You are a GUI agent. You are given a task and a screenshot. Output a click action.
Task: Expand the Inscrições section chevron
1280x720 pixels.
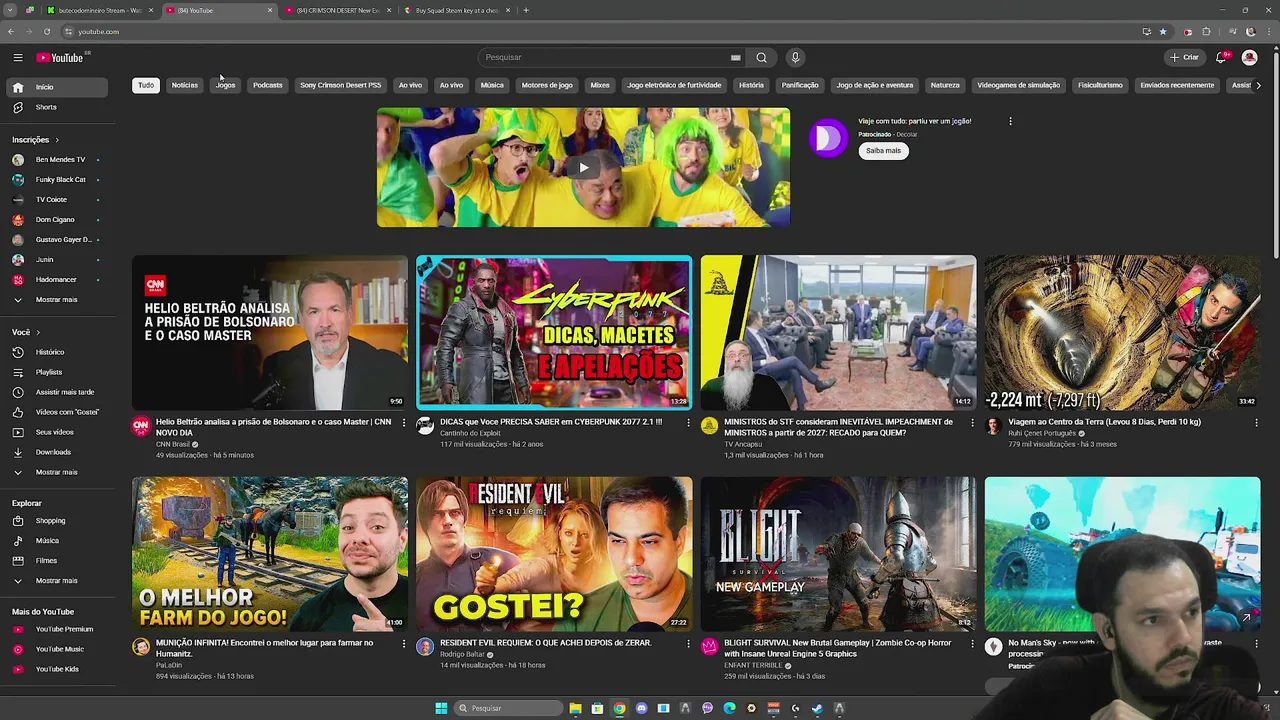tap(57, 140)
